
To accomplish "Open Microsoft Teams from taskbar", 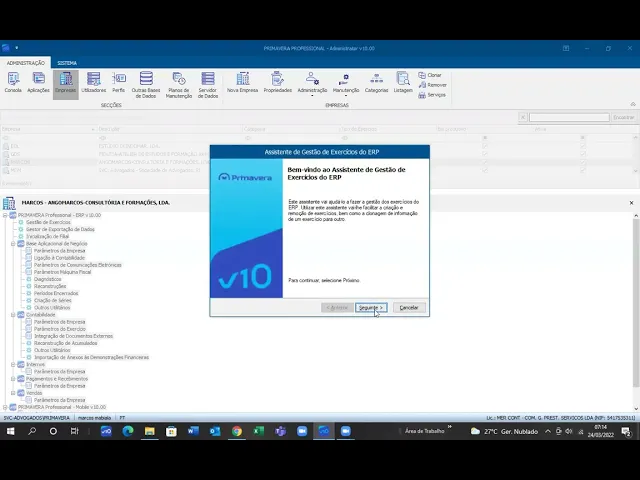I will click(280, 431).
